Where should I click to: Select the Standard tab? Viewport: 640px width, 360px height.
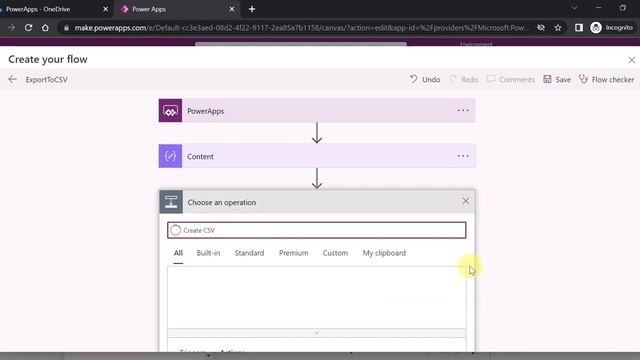pyautogui.click(x=249, y=253)
